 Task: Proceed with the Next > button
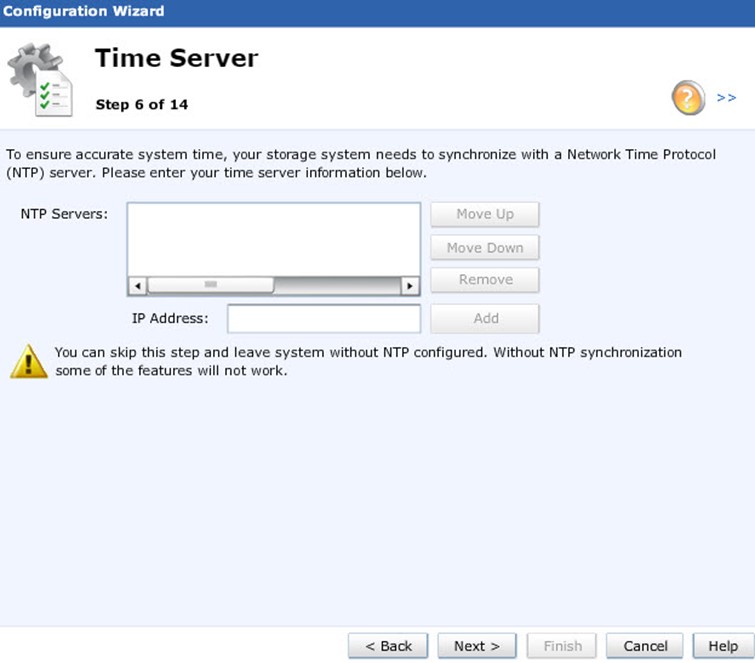coord(477,646)
